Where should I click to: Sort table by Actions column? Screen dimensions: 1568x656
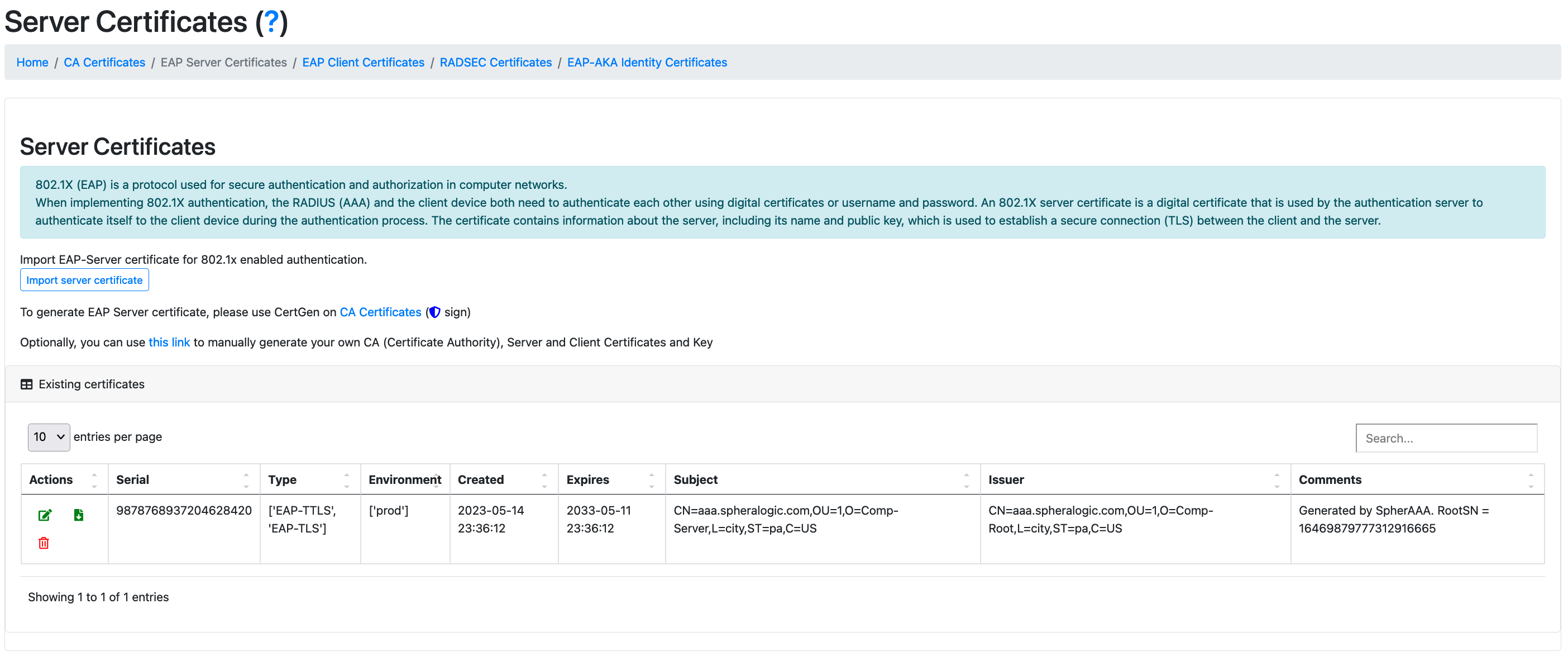click(65, 479)
